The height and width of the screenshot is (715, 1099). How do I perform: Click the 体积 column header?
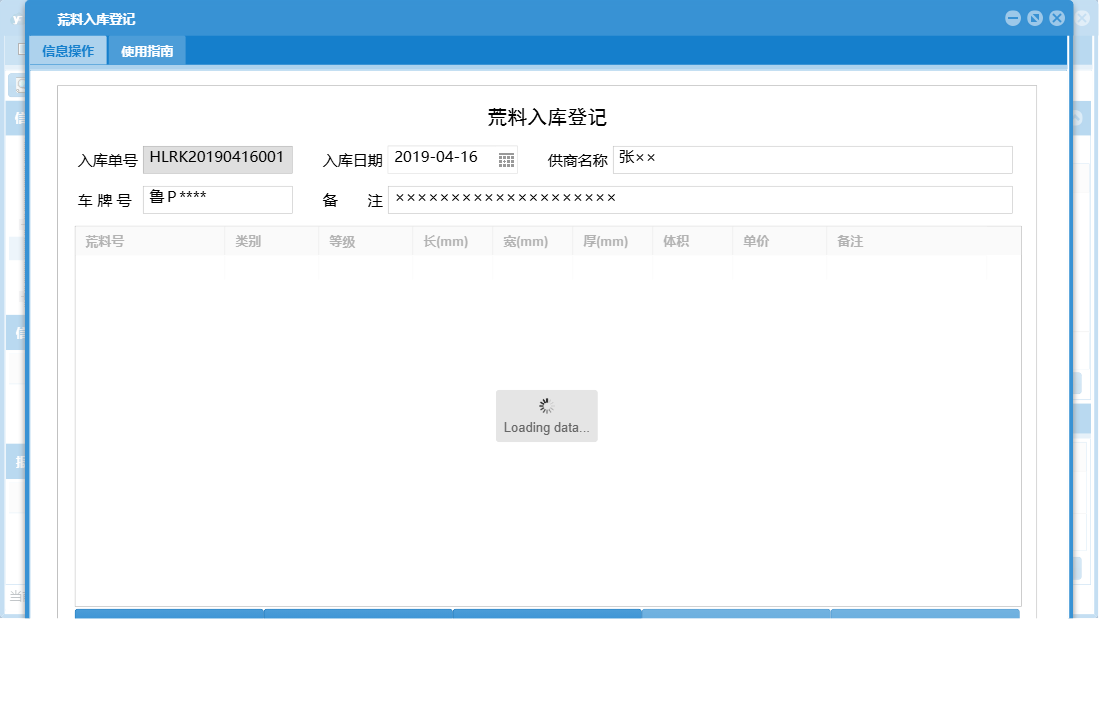coord(680,240)
